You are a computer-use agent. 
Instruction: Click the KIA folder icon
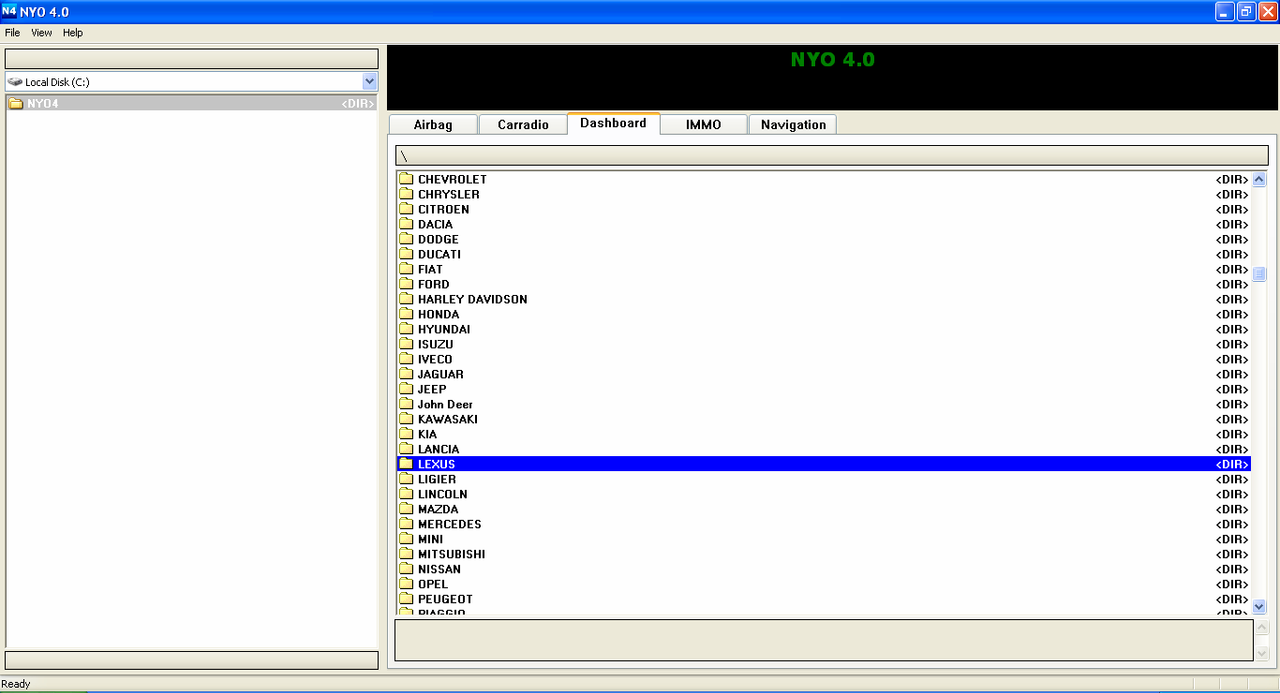pos(406,434)
